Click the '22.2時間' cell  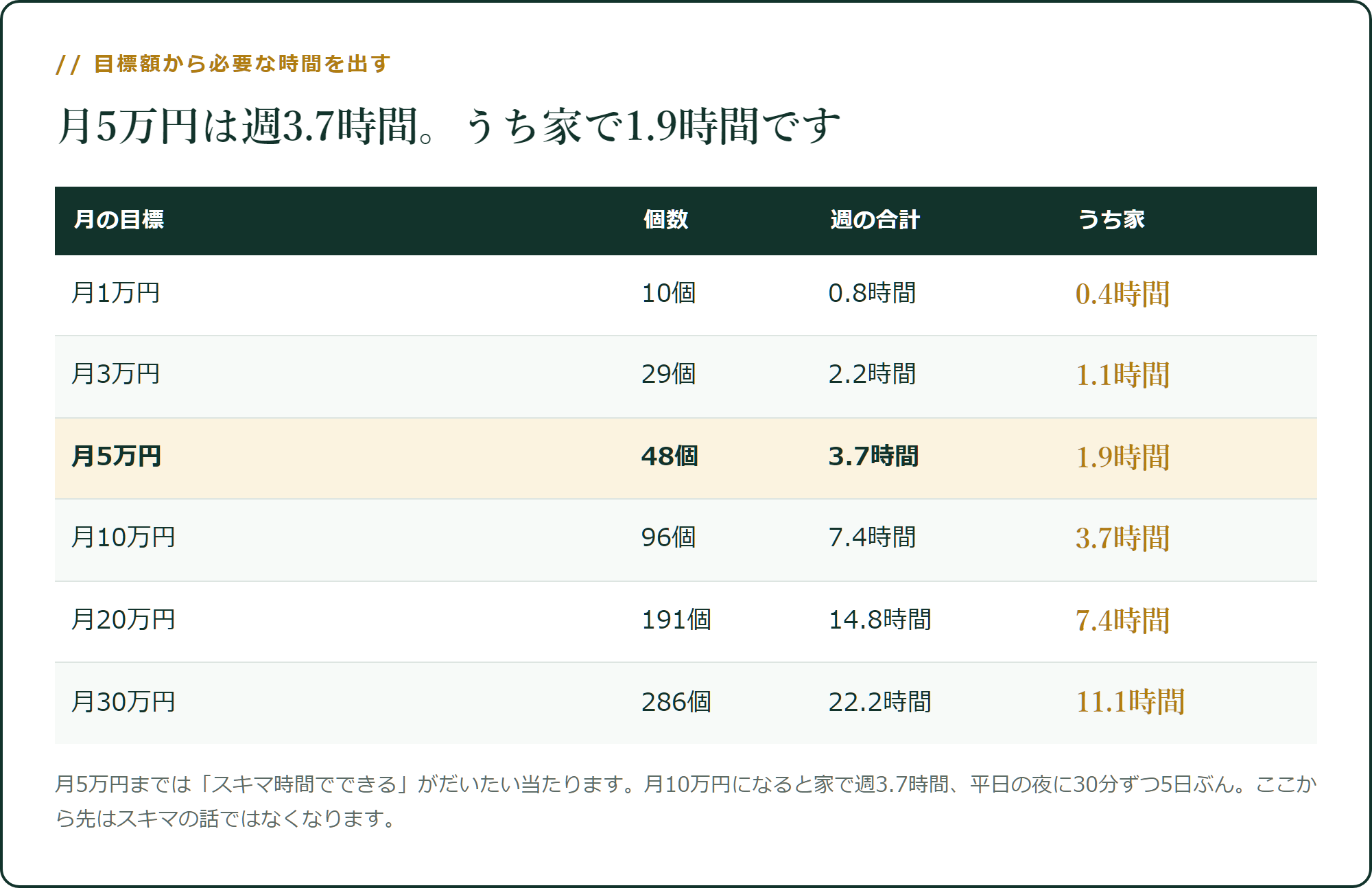coord(880,702)
